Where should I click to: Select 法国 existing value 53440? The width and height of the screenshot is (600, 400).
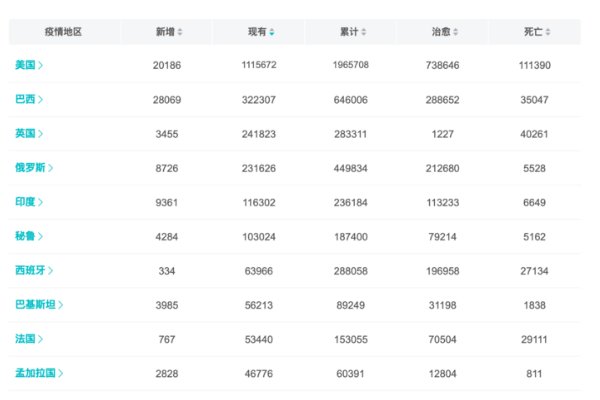[x=259, y=340]
